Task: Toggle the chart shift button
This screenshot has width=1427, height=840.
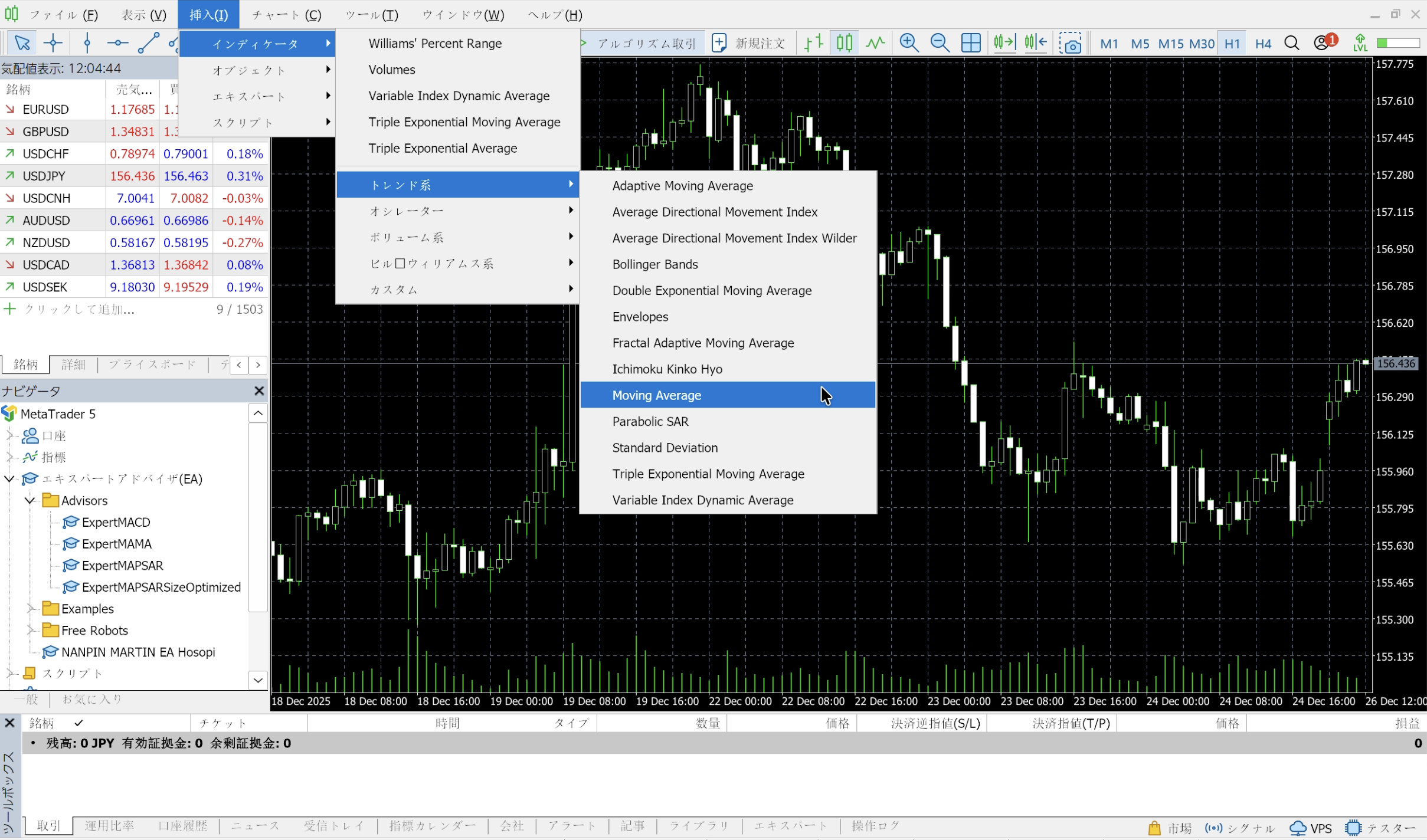Action: click(1036, 43)
